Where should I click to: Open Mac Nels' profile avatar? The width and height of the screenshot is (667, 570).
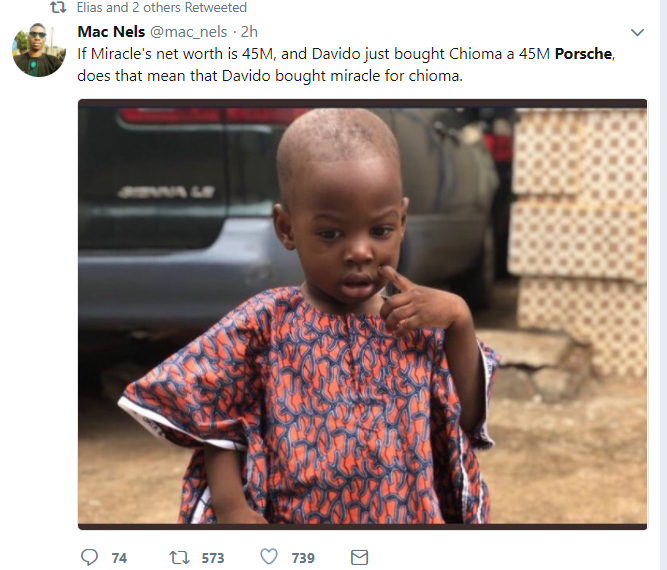pos(40,50)
